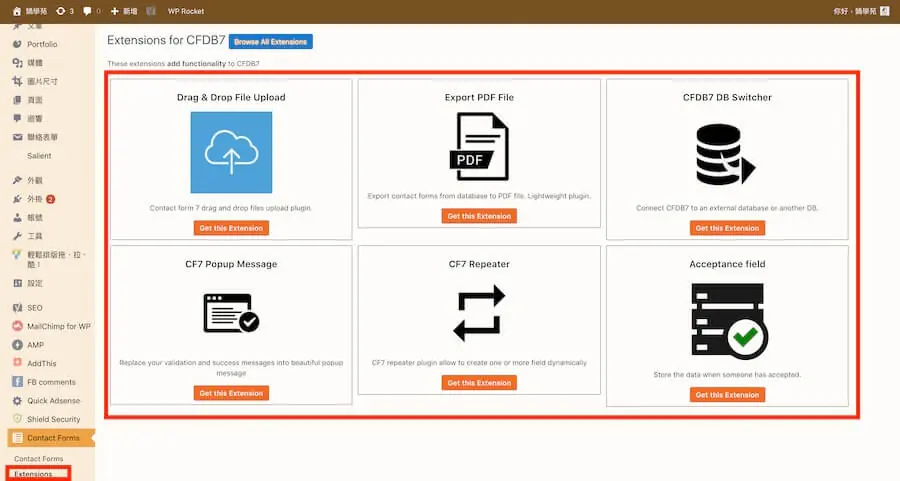Open the Portfolio sidebar menu
This screenshot has height=481, width=900.
pyautogui.click(x=42, y=44)
